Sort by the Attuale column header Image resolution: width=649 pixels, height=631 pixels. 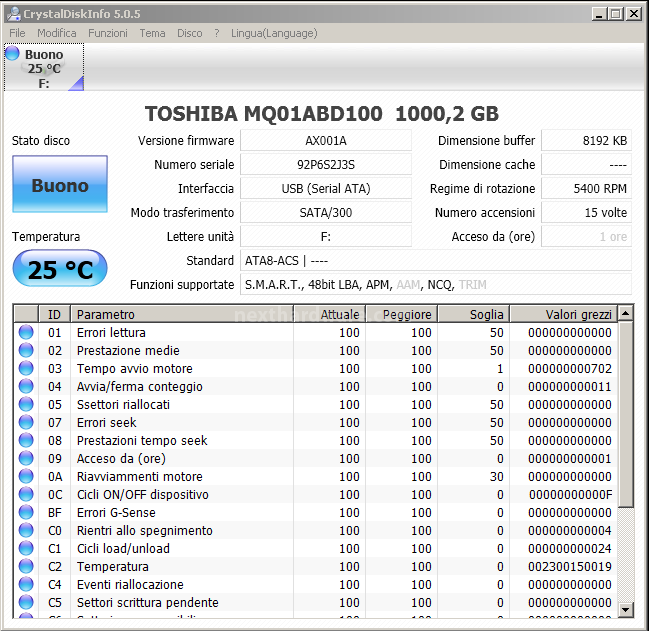click(x=329, y=314)
